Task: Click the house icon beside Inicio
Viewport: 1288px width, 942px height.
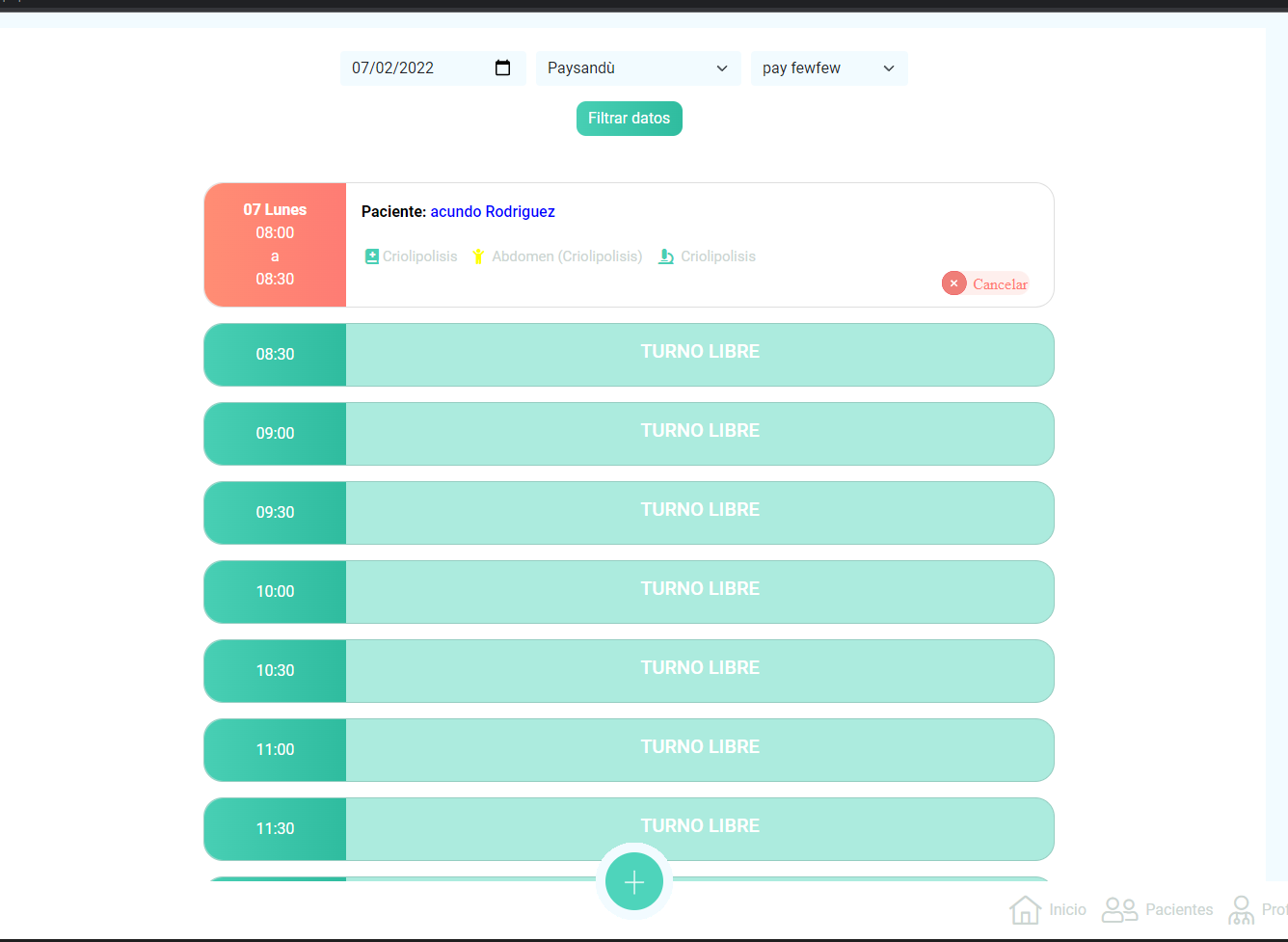Action: (1025, 909)
